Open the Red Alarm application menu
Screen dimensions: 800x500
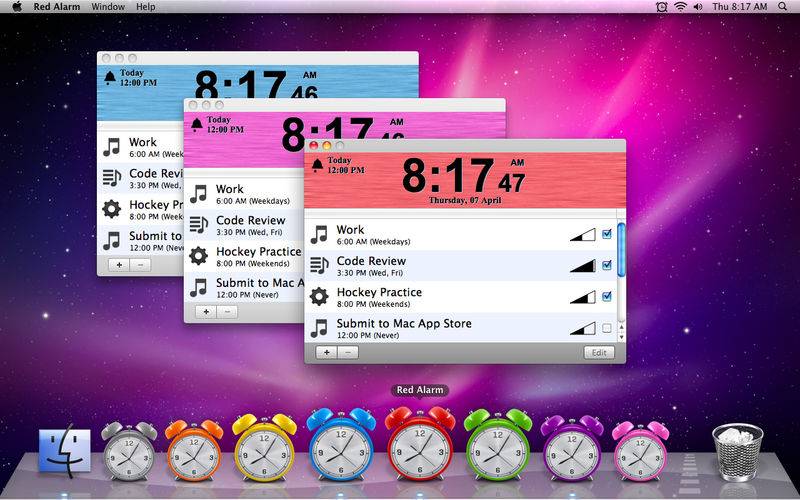point(55,7)
